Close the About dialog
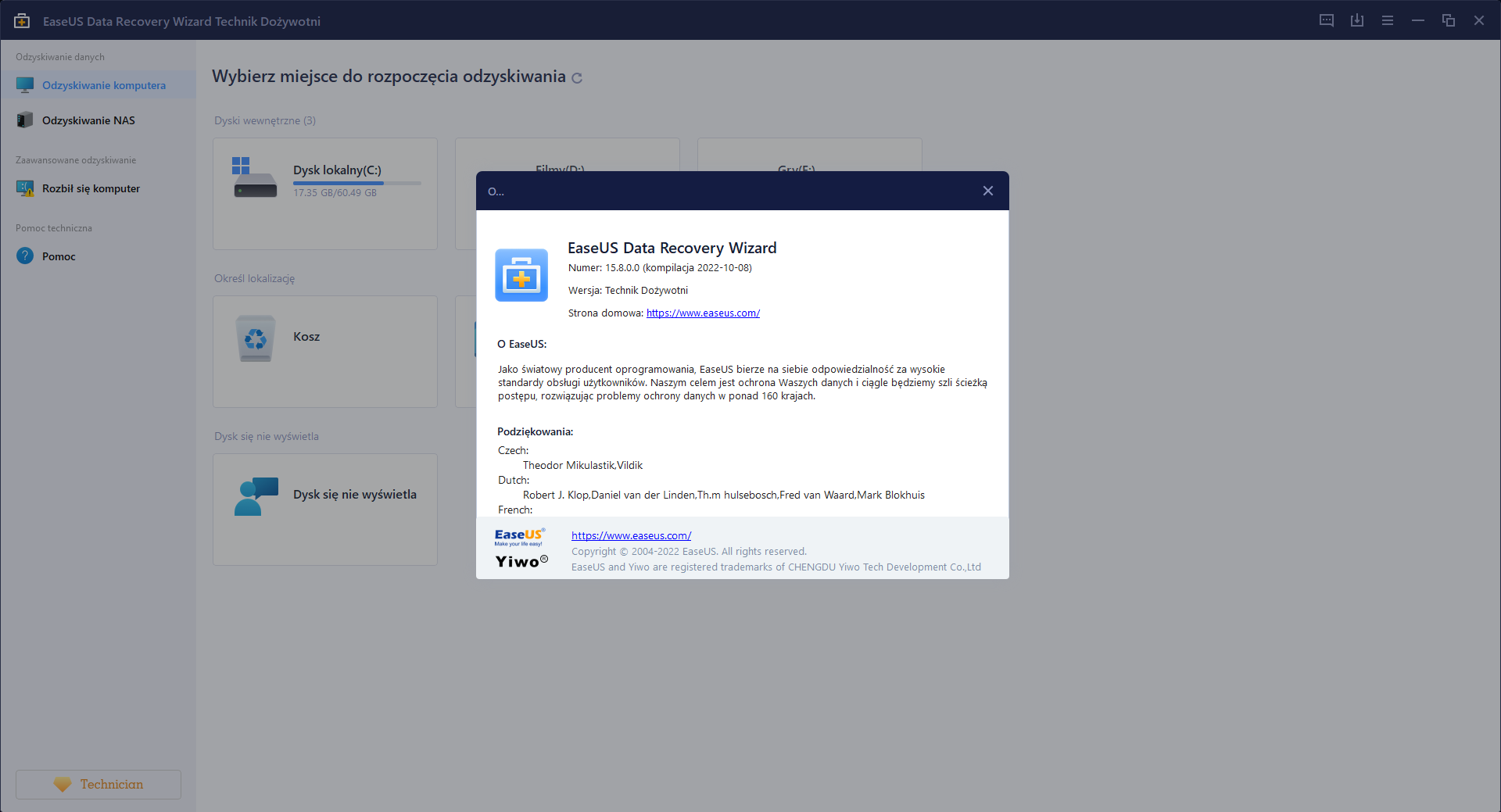Screen dimensions: 1501x812 point(988,191)
